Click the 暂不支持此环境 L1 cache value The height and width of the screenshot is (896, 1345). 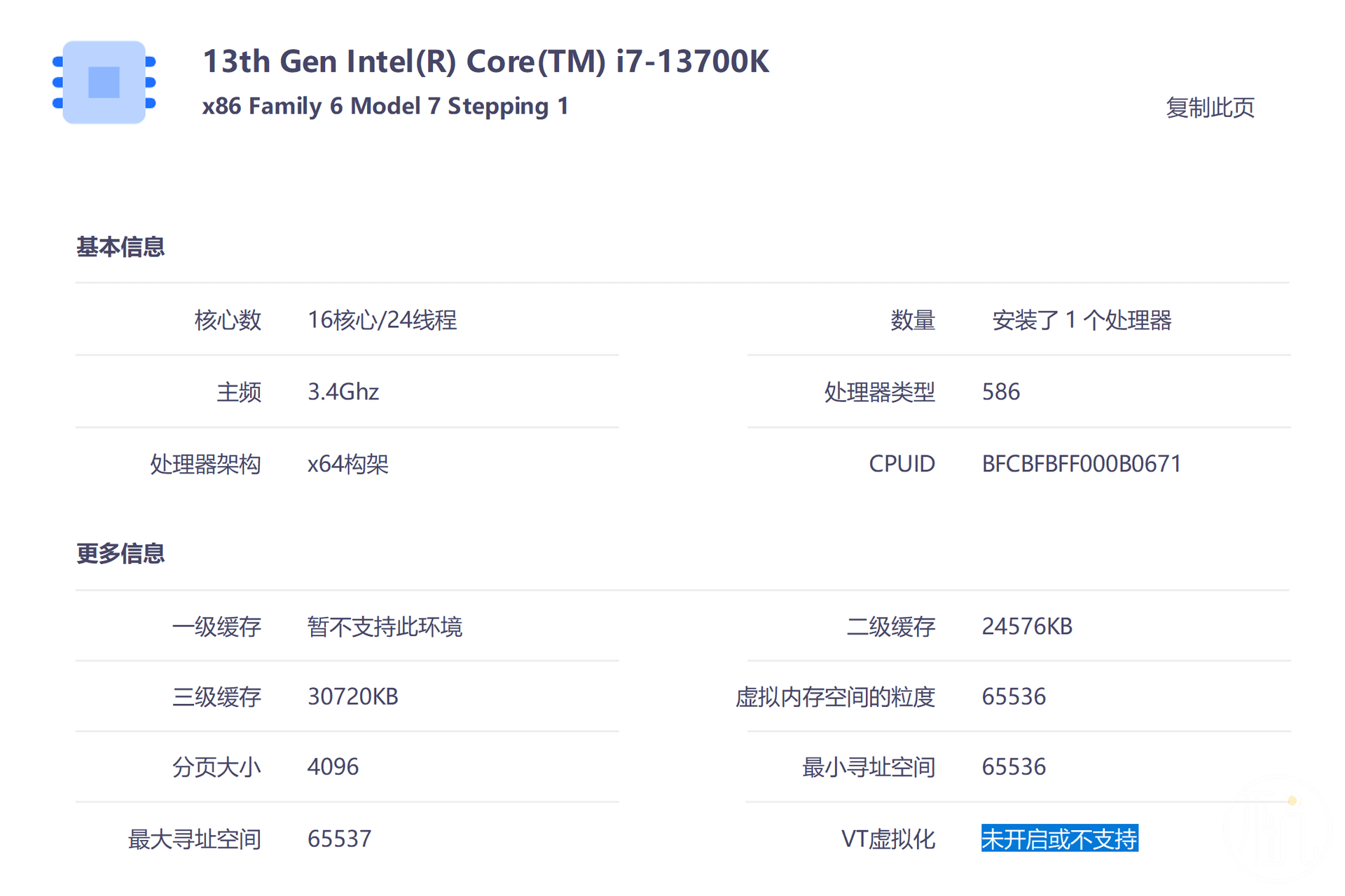pyautogui.click(x=385, y=626)
